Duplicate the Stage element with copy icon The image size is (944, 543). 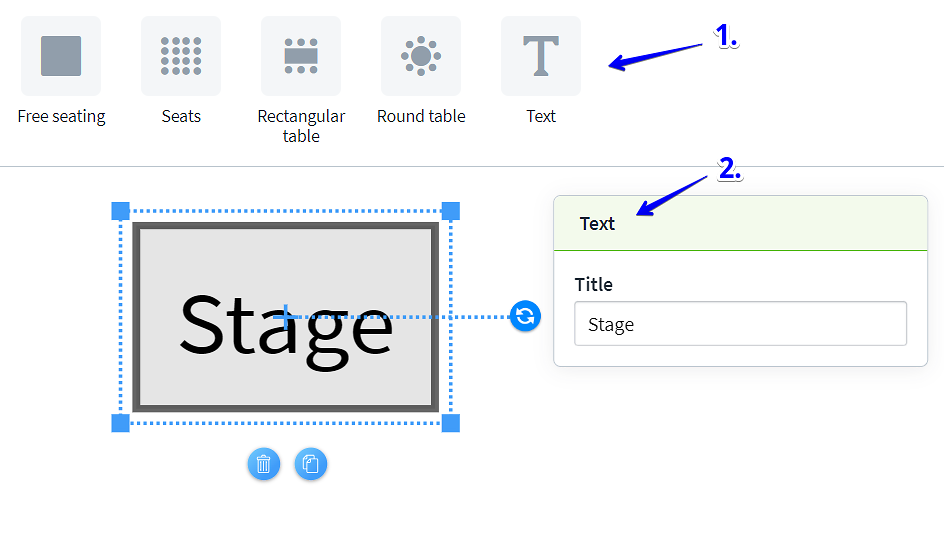pyautogui.click(x=311, y=464)
